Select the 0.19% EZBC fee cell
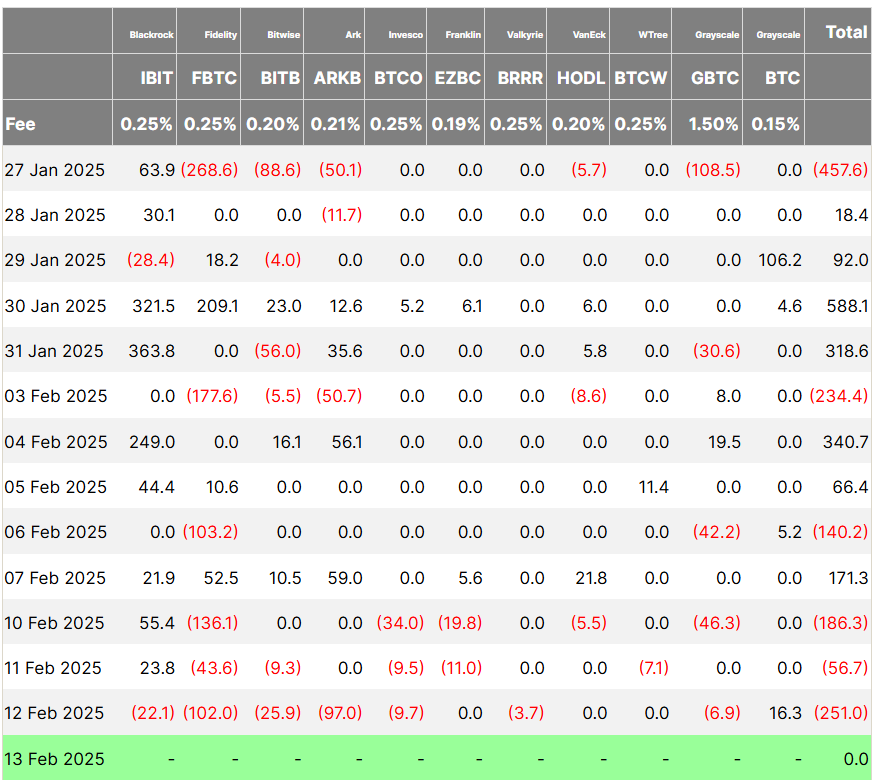Screen dimensions: 874x780 tap(455, 124)
